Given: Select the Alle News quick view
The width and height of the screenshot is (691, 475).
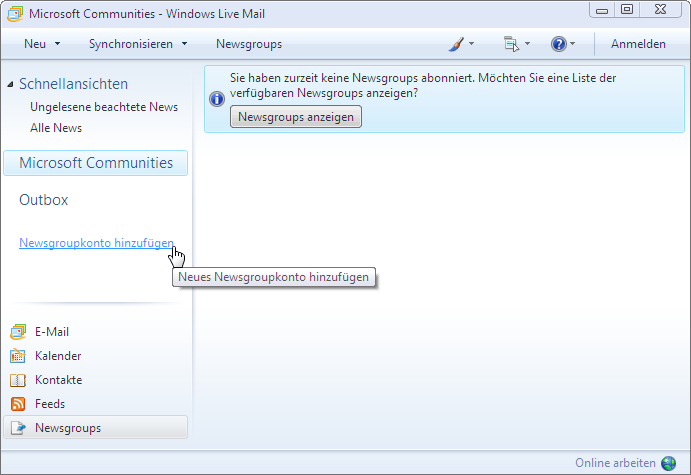Looking at the screenshot, I should tap(56, 128).
